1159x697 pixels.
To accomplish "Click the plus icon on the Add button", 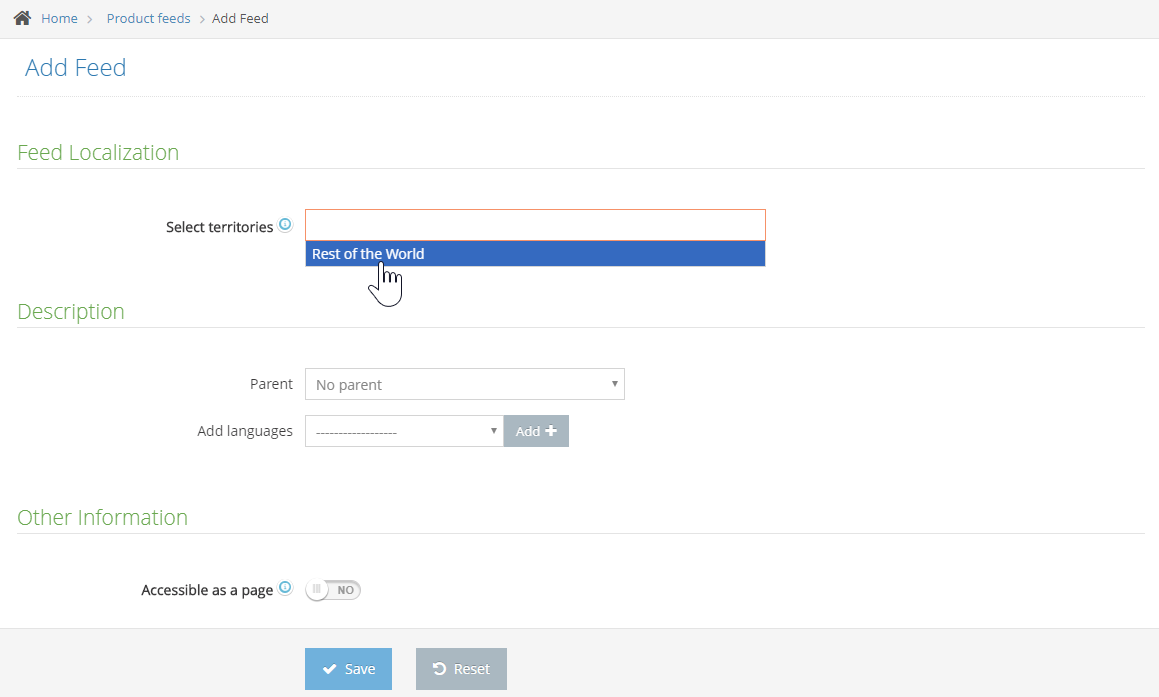I will 551,430.
